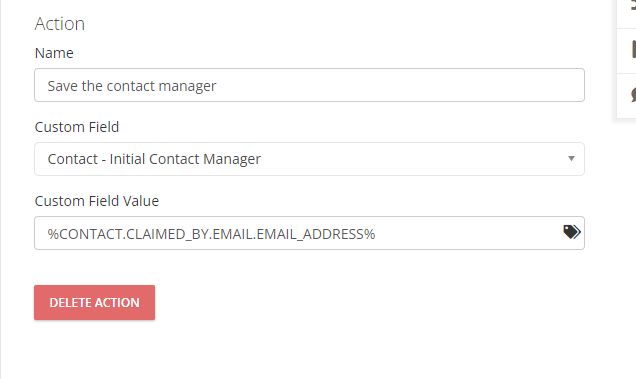
Task: Focus the Name input field
Action: (309, 85)
